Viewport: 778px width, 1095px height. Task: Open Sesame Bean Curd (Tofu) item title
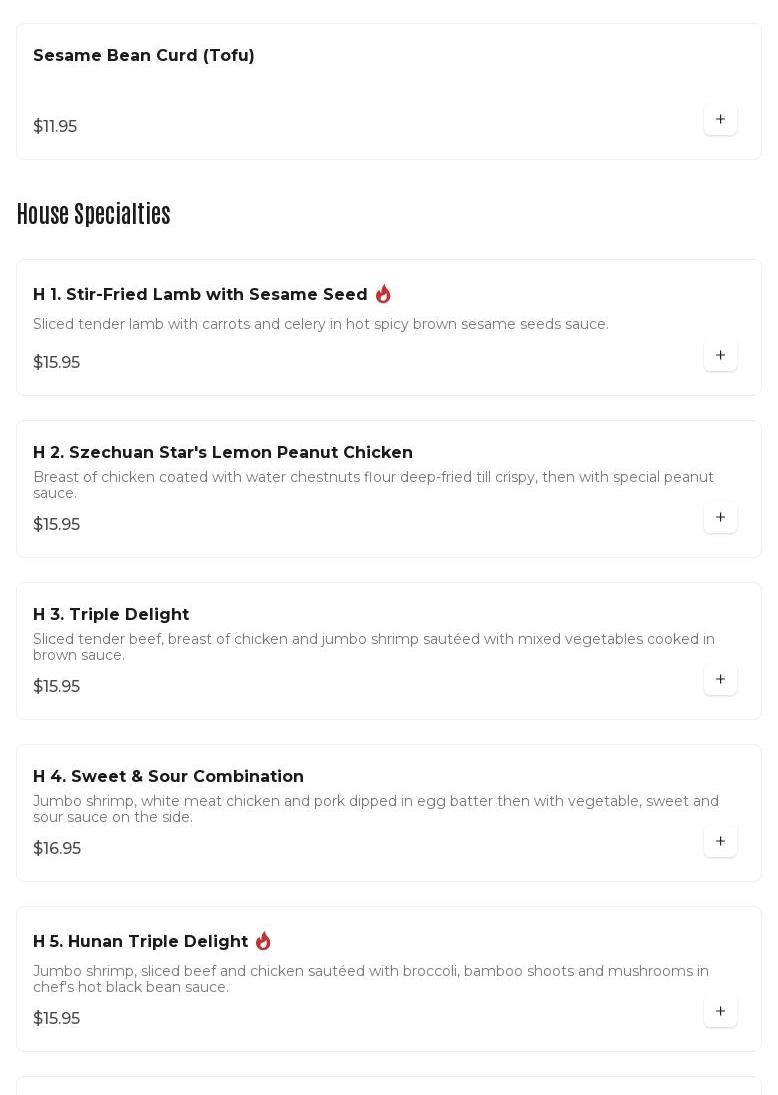[x=144, y=55]
